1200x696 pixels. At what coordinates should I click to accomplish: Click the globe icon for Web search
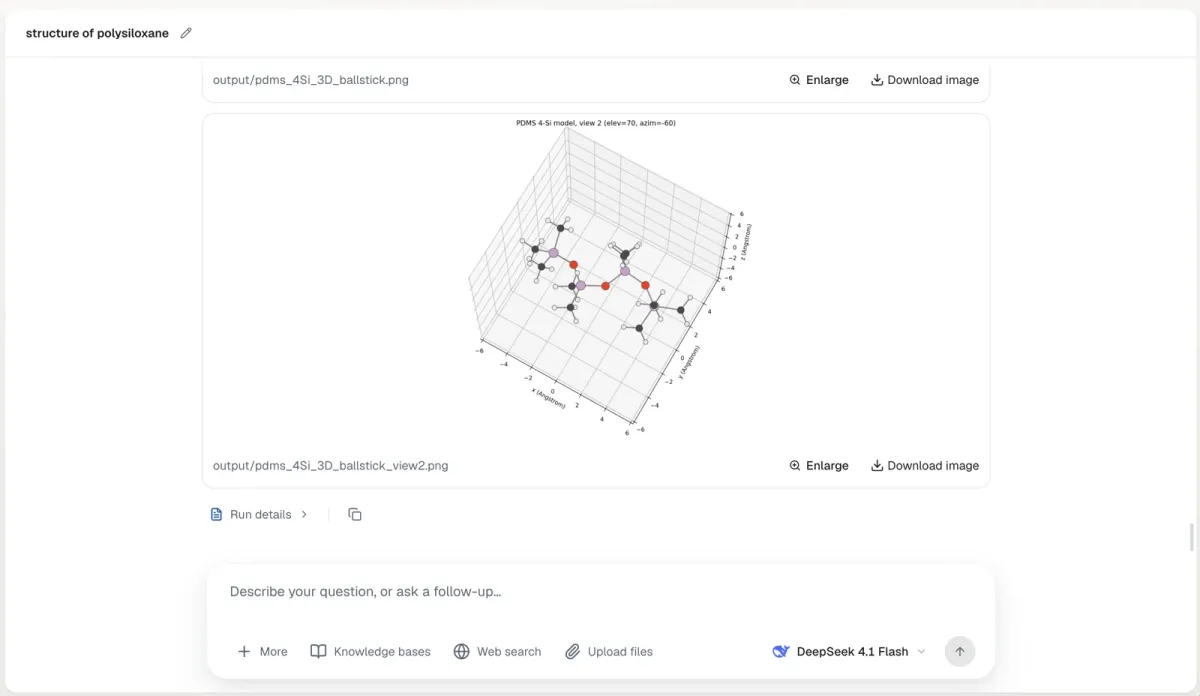point(461,652)
